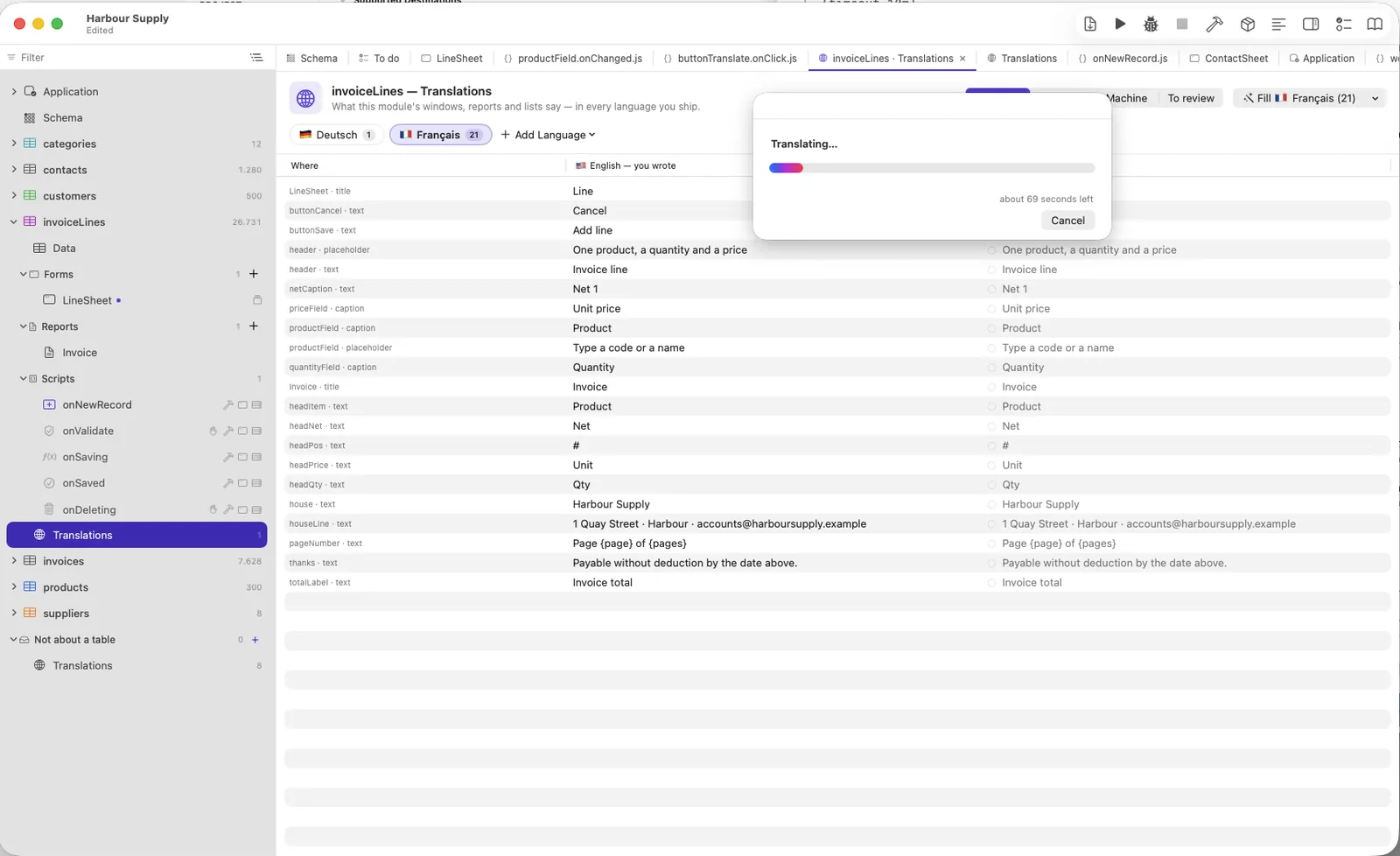Toggle the Machine filter segment

(1126, 98)
